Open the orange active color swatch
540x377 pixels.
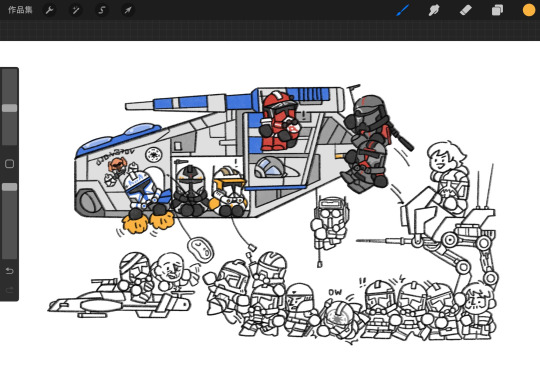pyautogui.click(x=529, y=10)
